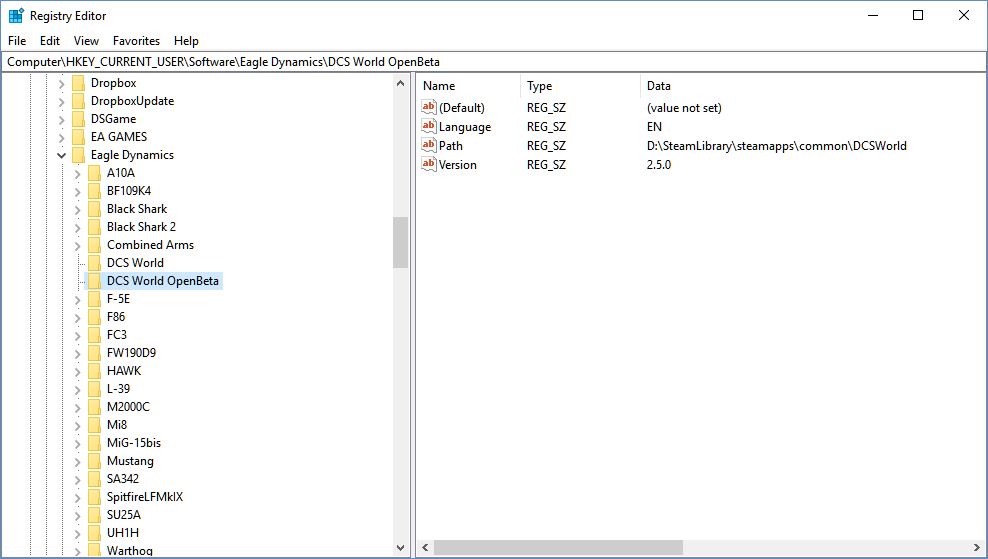Viewport: 988px width, 559px height.
Task: Expand the EA GAMES key
Action: pyautogui.click(x=61, y=137)
